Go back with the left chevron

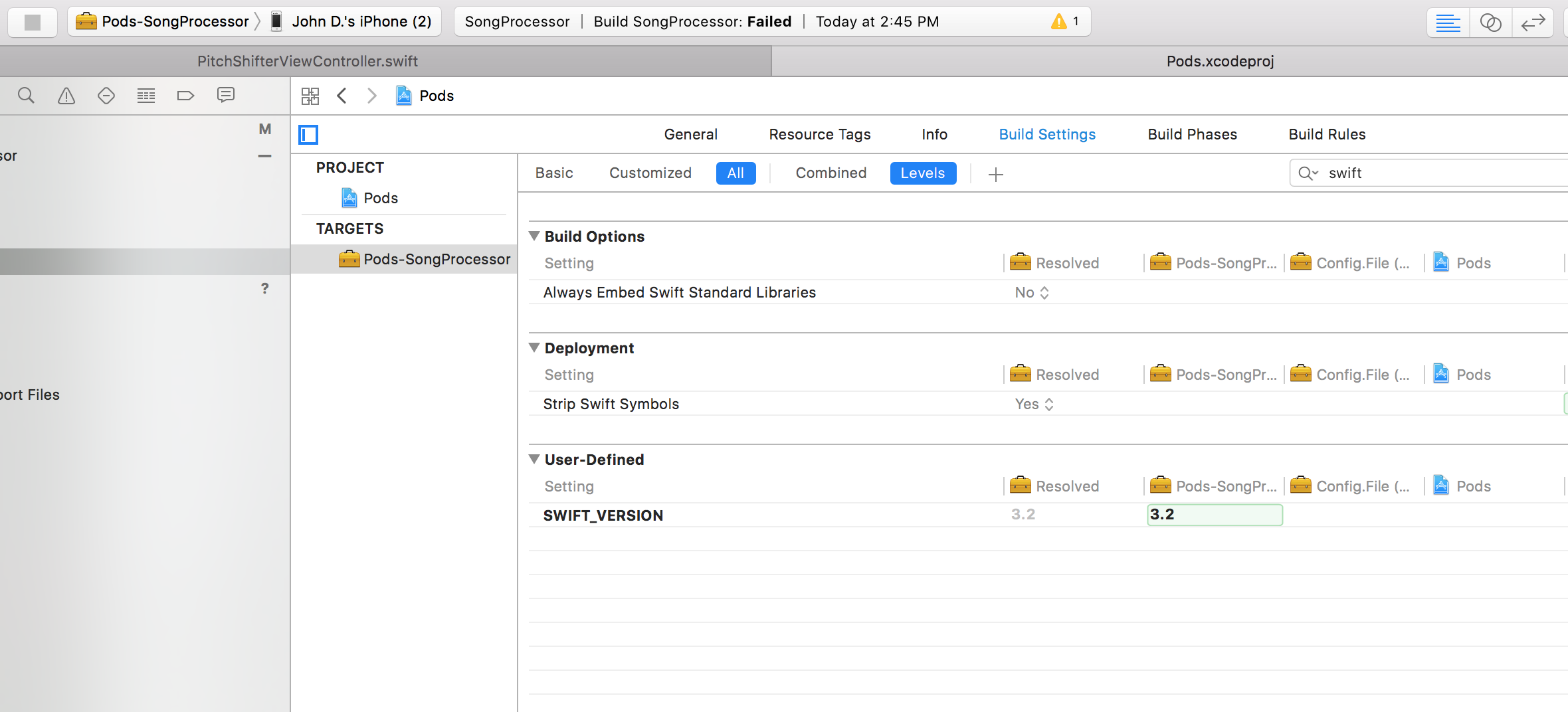[342, 96]
